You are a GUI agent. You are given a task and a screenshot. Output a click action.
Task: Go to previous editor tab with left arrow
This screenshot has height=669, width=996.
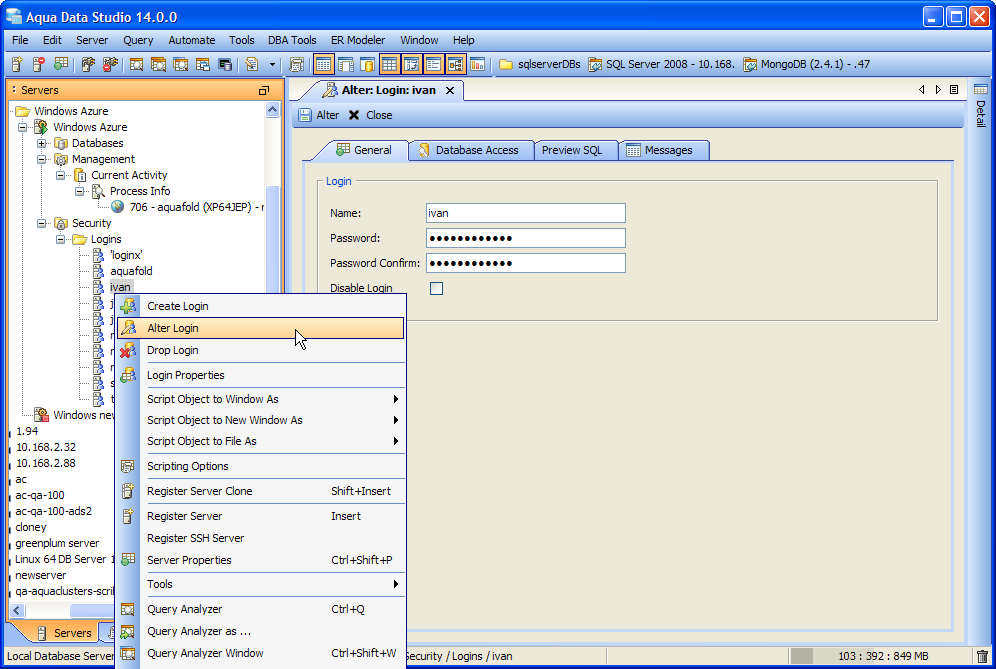pyautogui.click(x=921, y=90)
